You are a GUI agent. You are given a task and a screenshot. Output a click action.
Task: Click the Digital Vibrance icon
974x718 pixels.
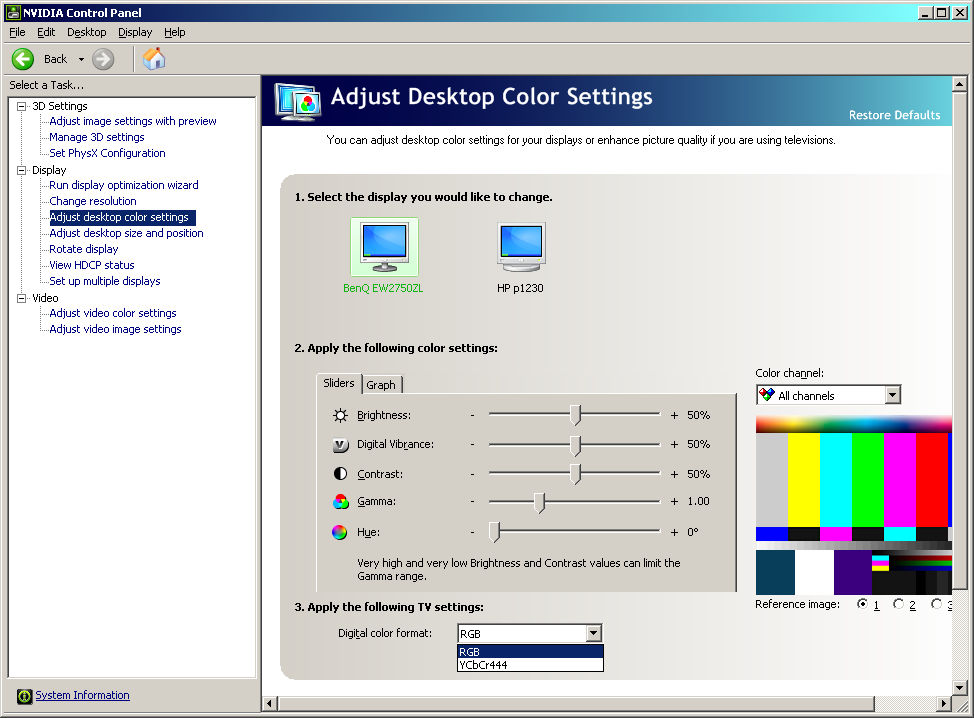point(340,445)
